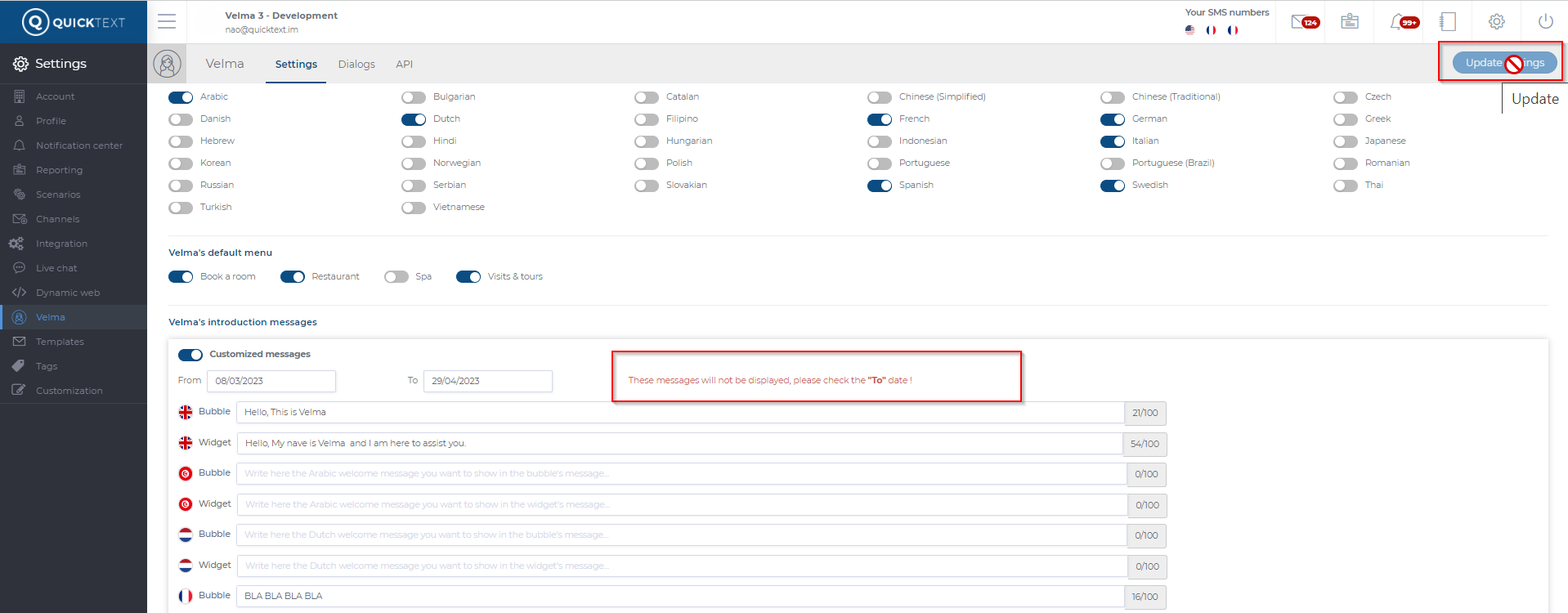The width and height of the screenshot is (1568, 613).
Task: Click the From date field
Action: click(271, 381)
